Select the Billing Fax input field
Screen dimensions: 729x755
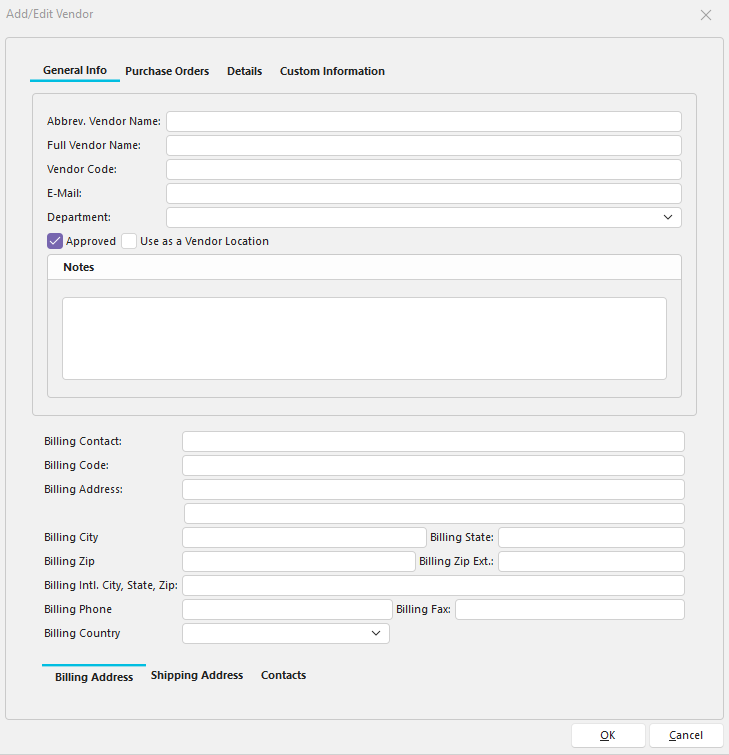[x=569, y=609]
